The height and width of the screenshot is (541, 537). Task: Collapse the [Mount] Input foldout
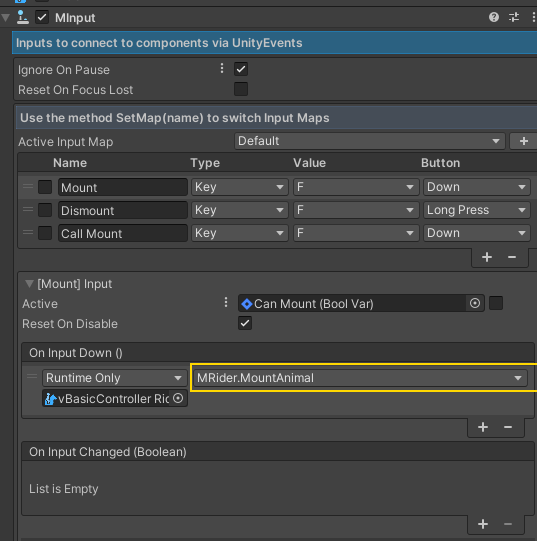[x=29, y=284]
